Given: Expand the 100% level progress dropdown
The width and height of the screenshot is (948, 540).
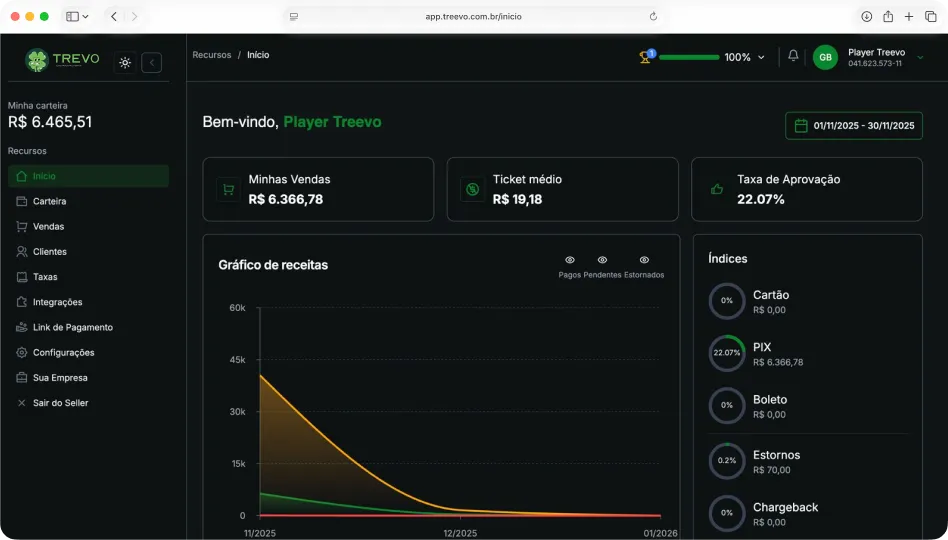Looking at the screenshot, I should tap(761, 58).
